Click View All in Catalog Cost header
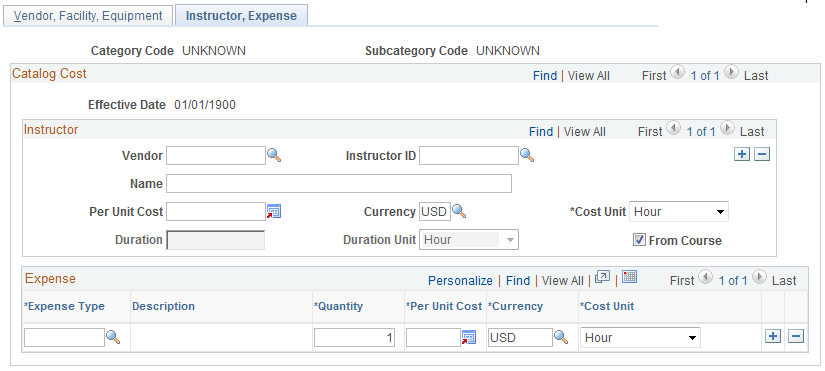 pos(589,76)
